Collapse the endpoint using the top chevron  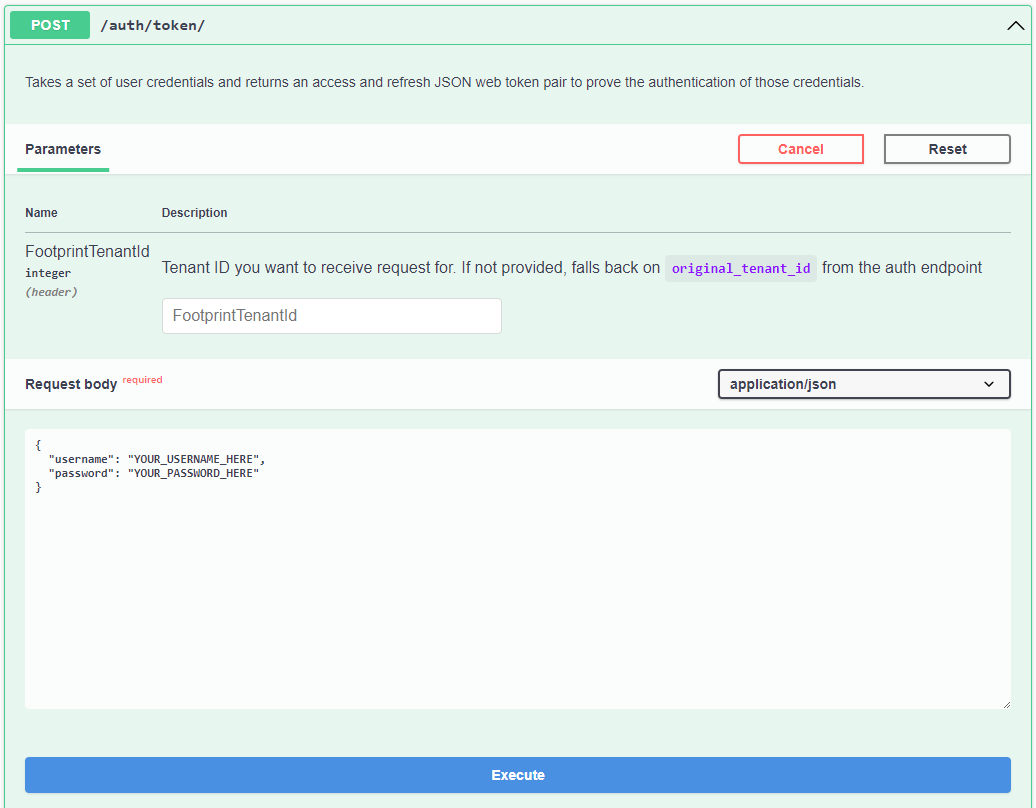pos(1015,25)
